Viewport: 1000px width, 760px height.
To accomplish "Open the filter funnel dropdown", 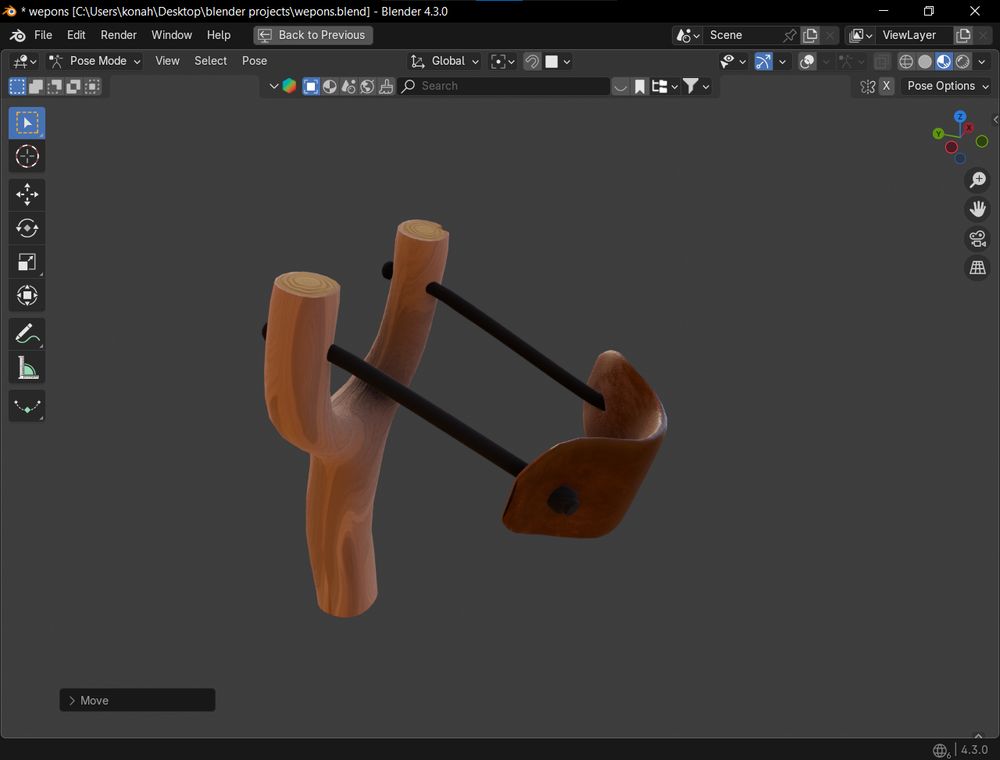I will [696, 86].
